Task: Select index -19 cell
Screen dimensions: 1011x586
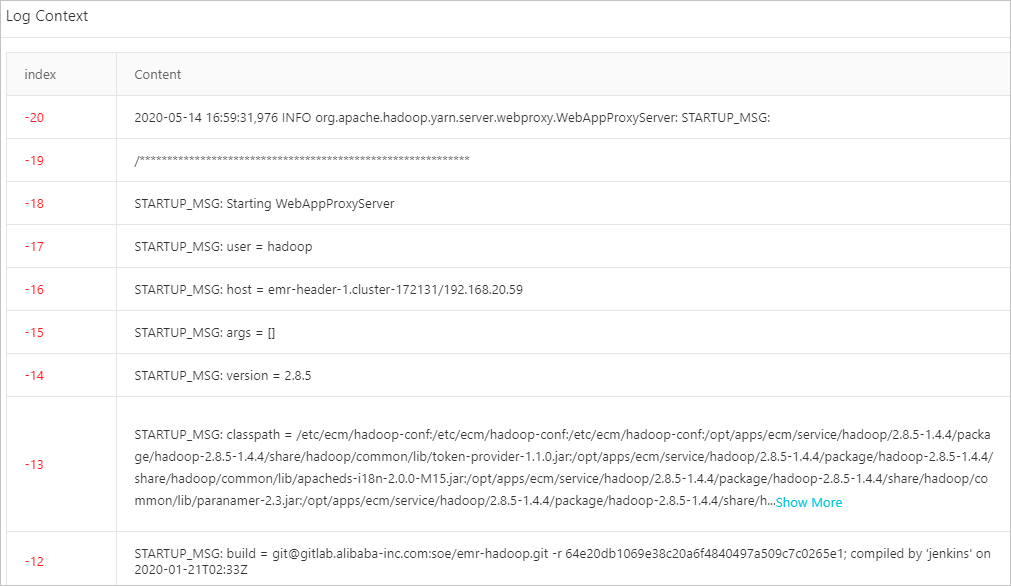Action: (x=35, y=161)
